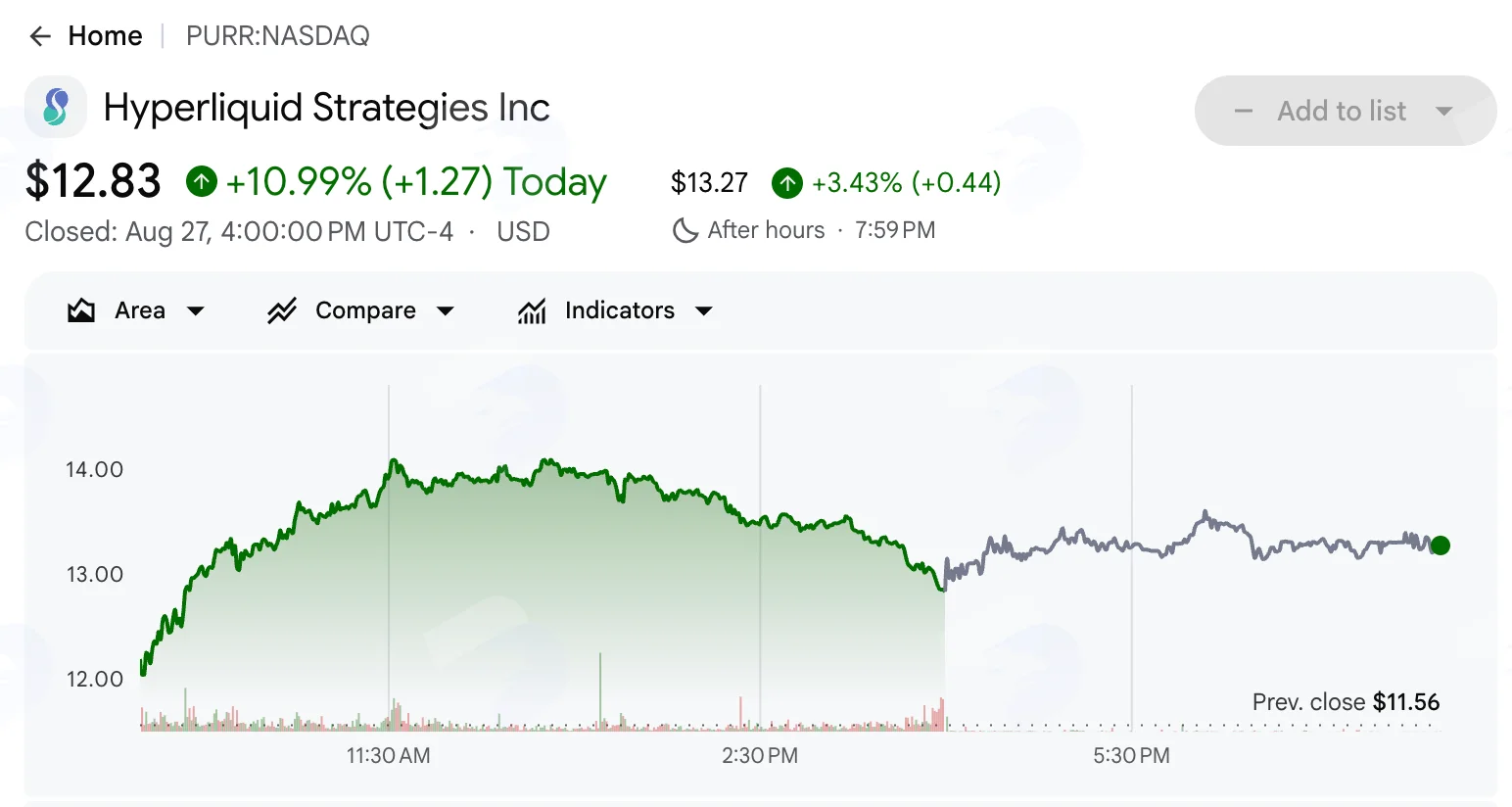This screenshot has width=1512, height=807.
Task: Expand the Compare dropdown arrow
Action: 446,311
